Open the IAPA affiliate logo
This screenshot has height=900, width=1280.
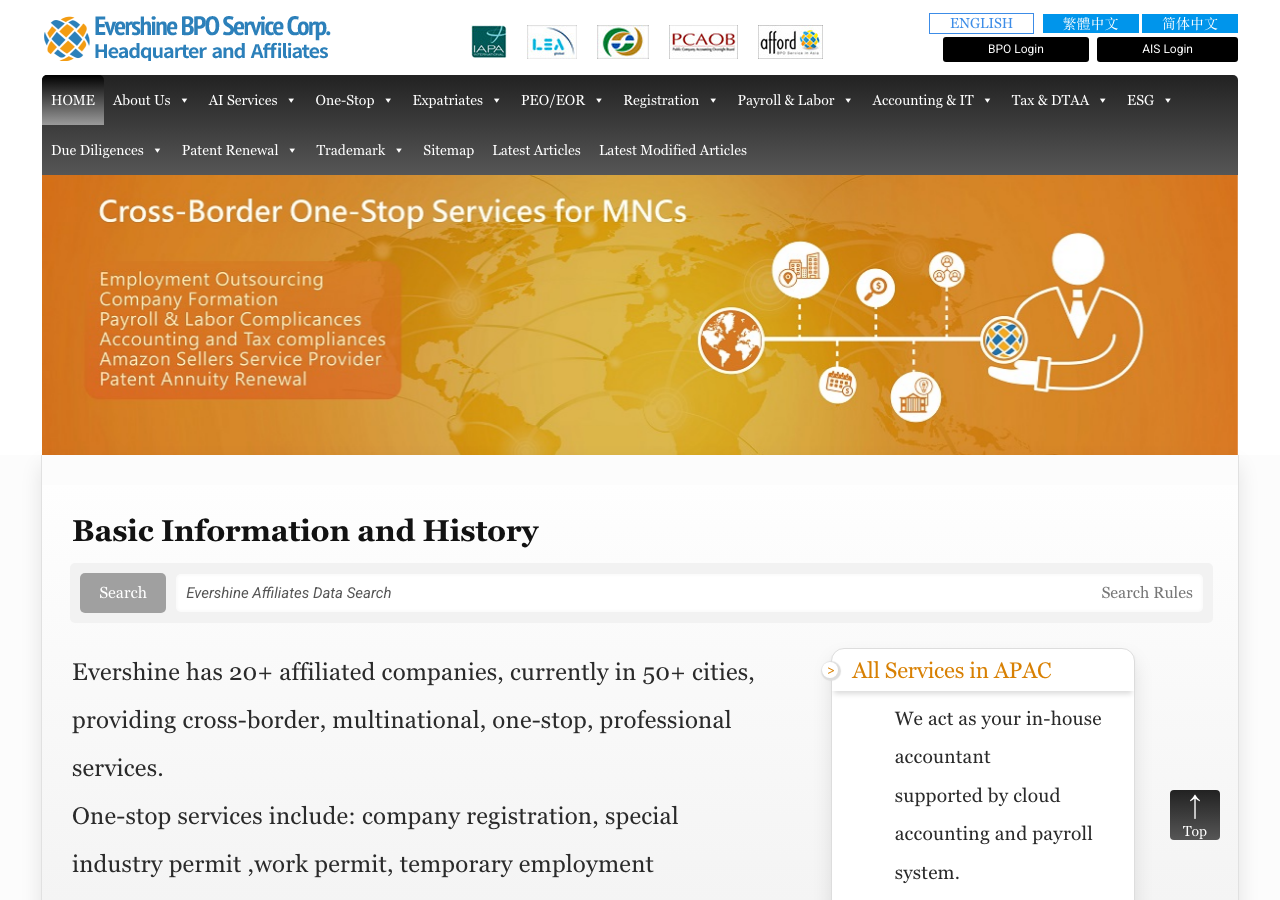[x=489, y=42]
